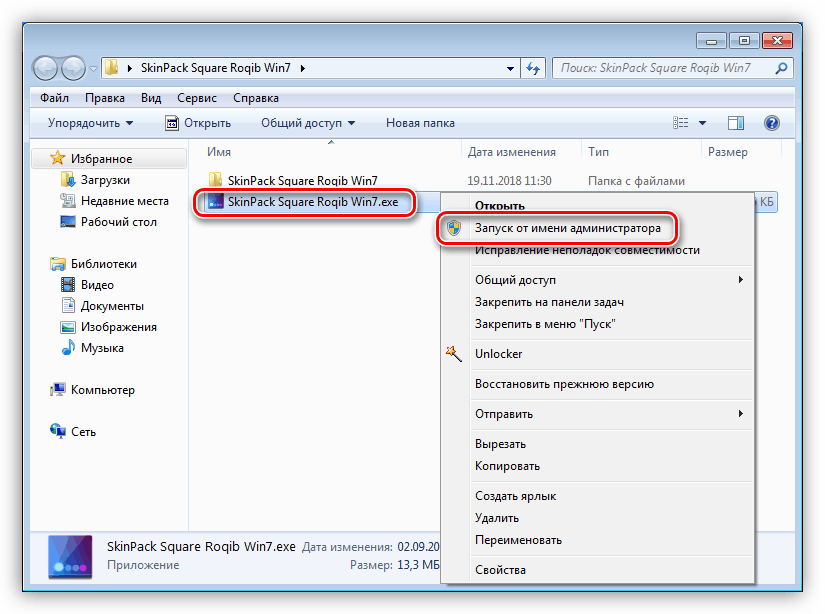
Task: Expand the Упорядочить dropdown
Action: point(90,123)
